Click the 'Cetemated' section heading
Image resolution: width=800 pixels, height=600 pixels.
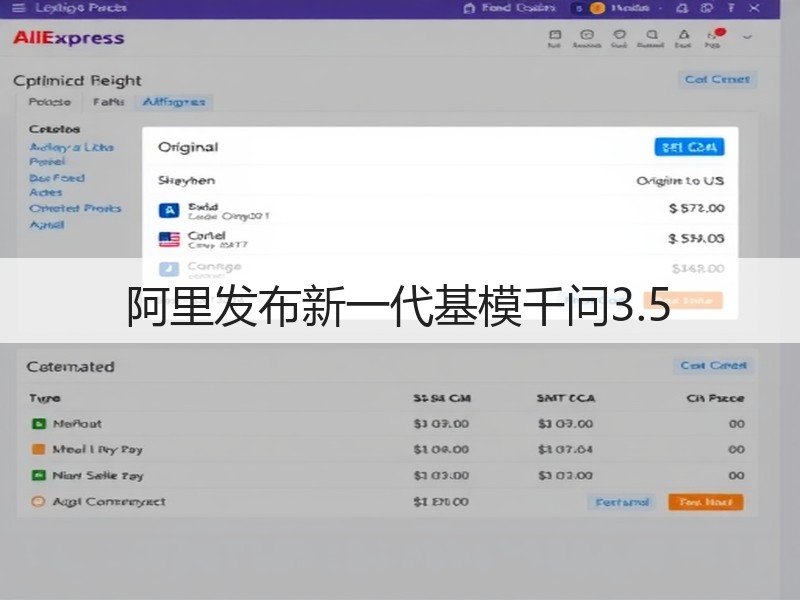point(70,367)
